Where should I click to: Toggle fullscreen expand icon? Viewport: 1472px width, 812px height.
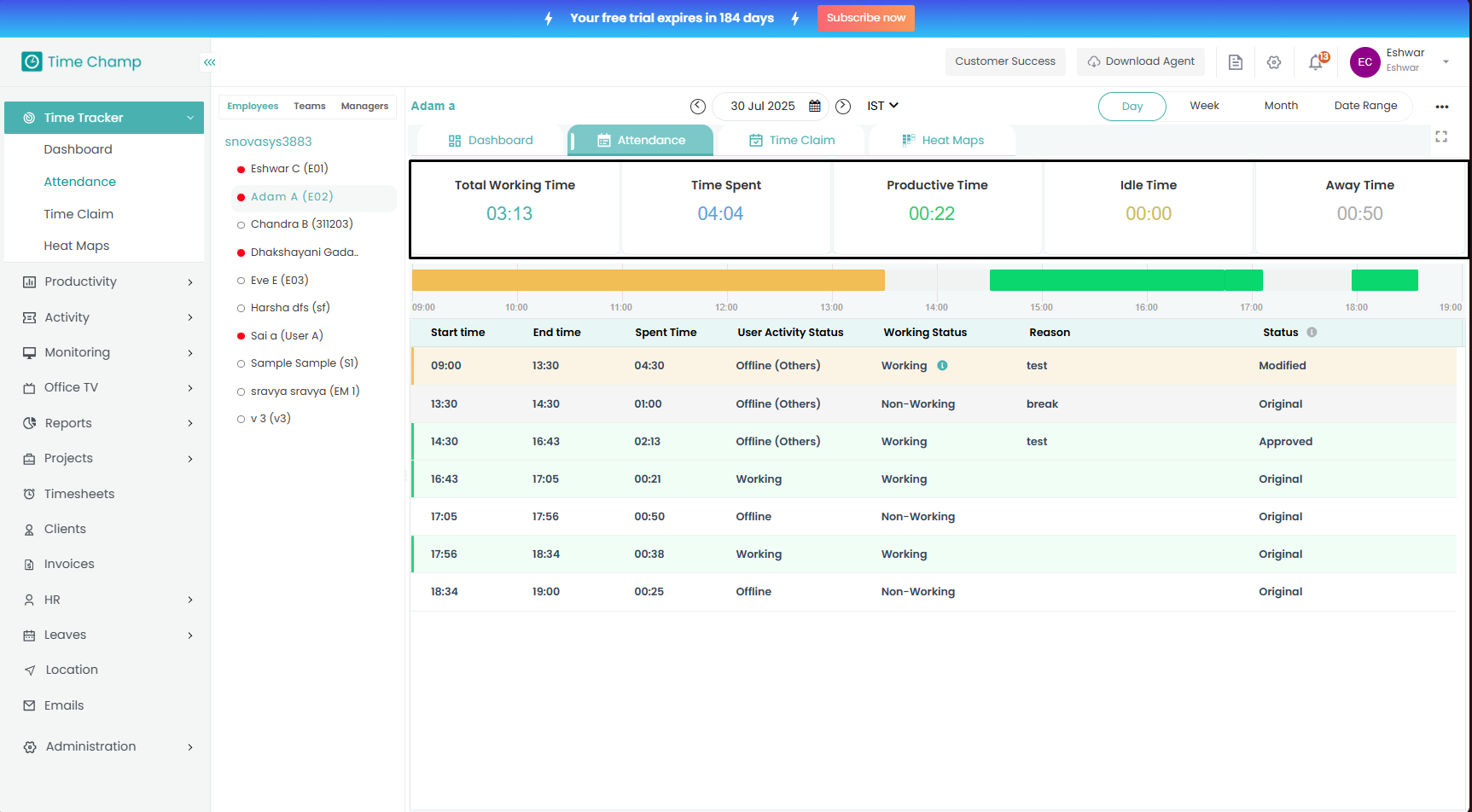pos(1441,136)
